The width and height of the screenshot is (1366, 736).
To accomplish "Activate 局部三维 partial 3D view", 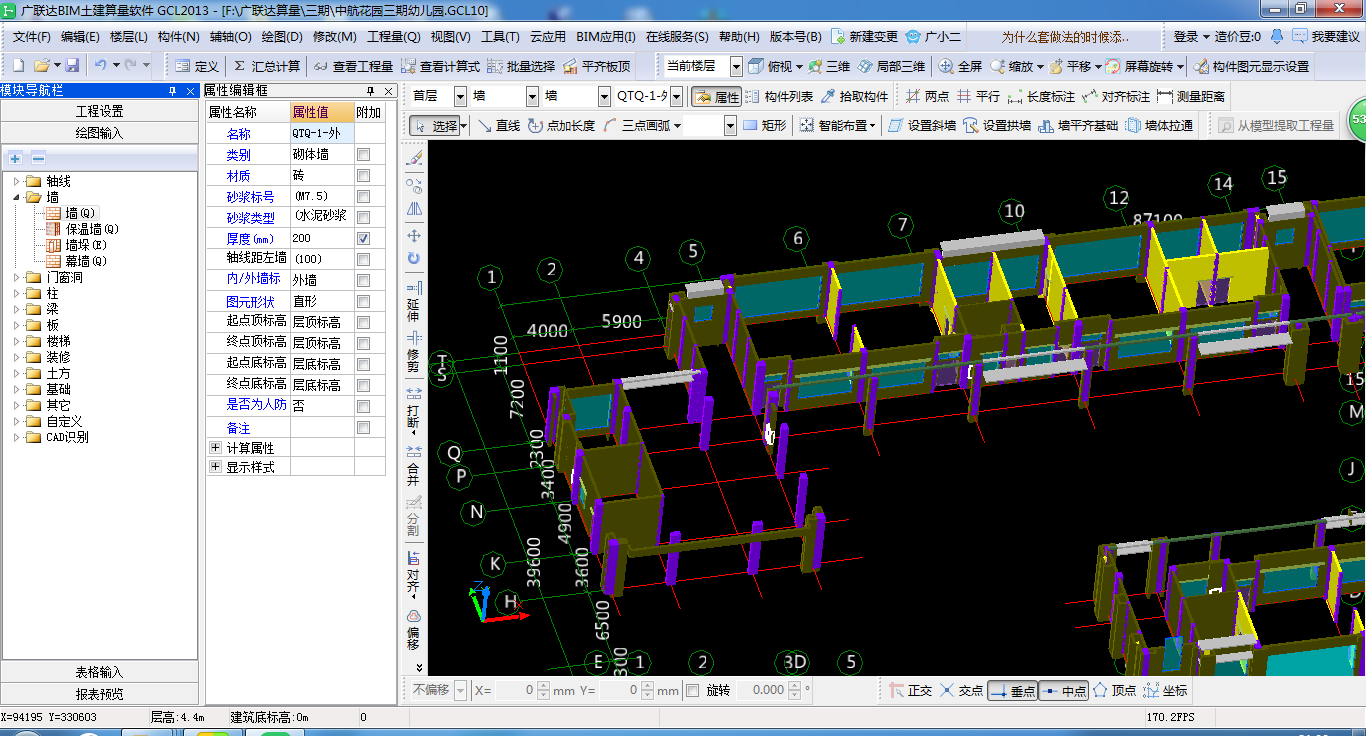I will pos(891,66).
